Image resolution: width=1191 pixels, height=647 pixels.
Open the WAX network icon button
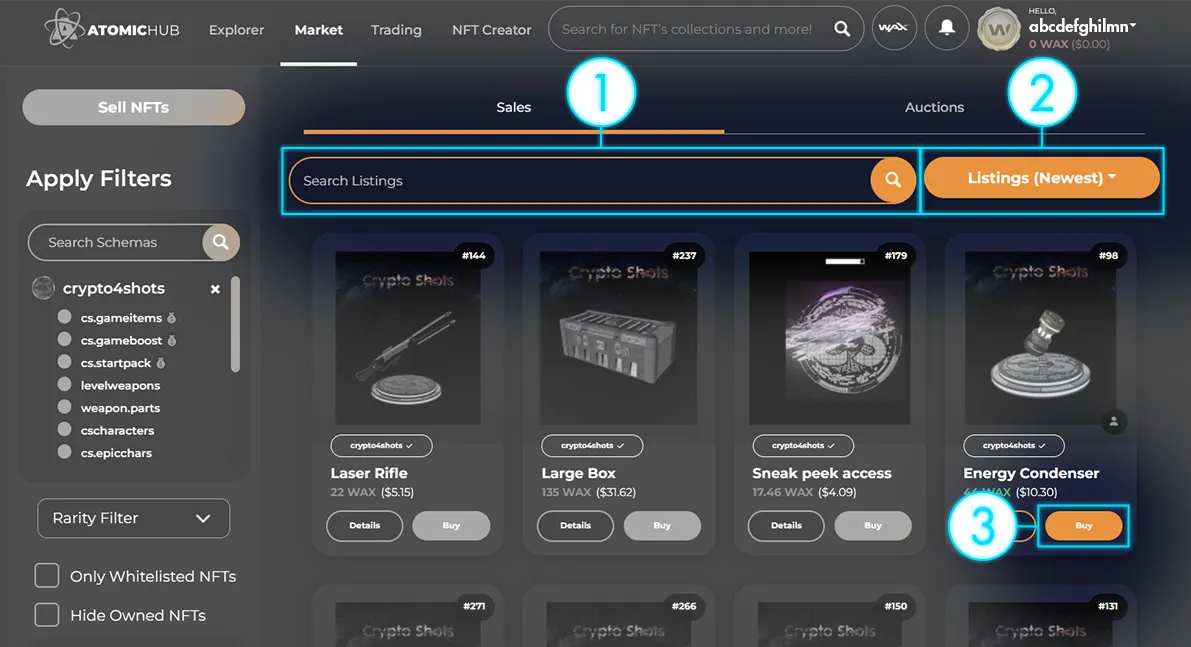tap(894, 28)
